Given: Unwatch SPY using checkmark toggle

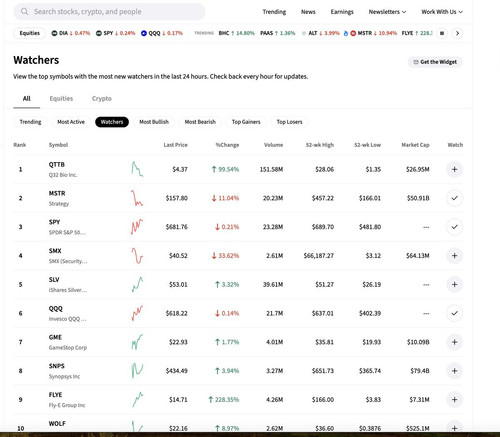Looking at the screenshot, I should pos(454,227).
